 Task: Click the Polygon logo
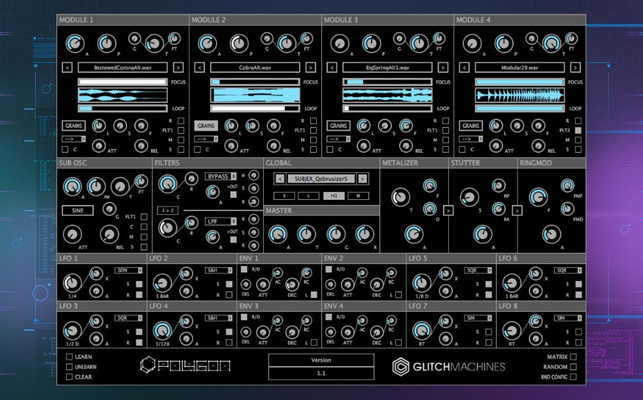point(185,365)
